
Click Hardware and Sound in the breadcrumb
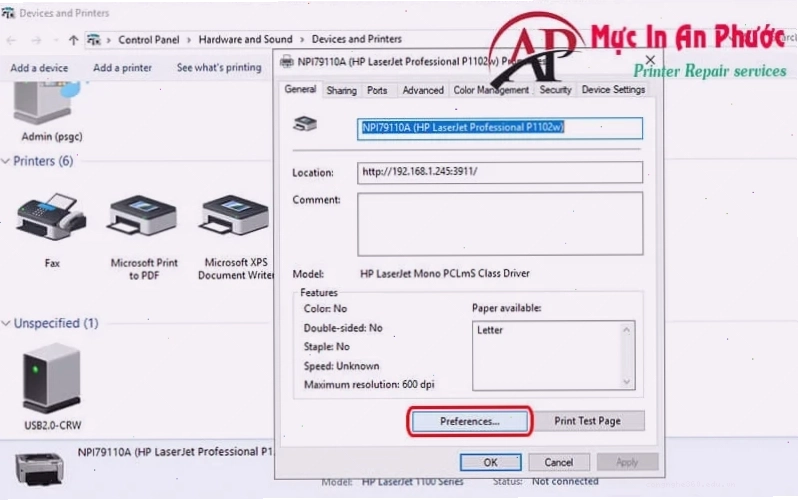(245, 39)
